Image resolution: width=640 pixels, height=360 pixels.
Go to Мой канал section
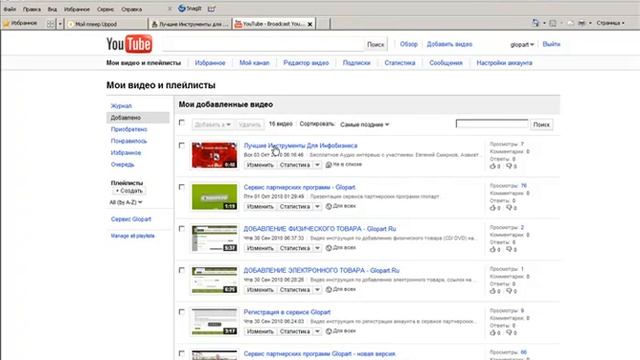[254, 63]
